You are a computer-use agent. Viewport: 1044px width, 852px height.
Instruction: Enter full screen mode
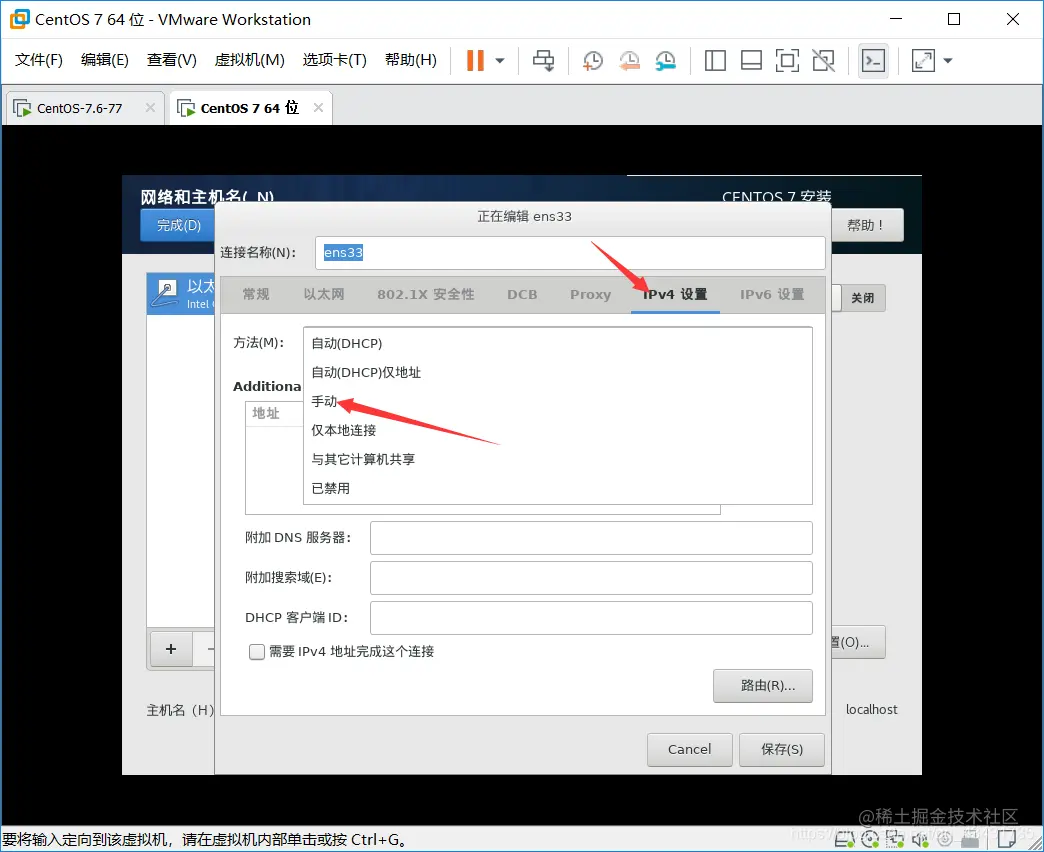pos(921,60)
